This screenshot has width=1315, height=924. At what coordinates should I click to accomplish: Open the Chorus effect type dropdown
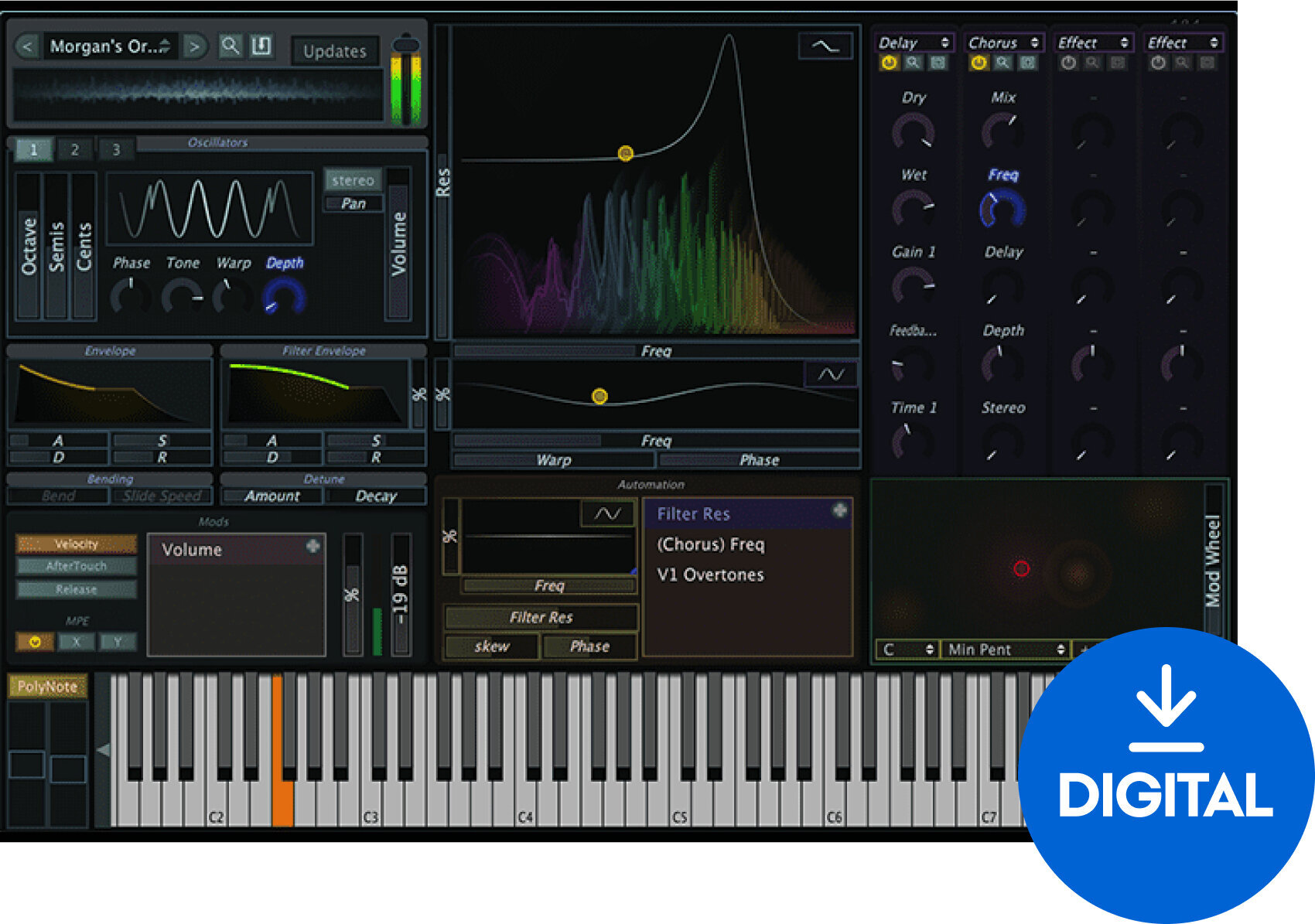click(x=1004, y=43)
